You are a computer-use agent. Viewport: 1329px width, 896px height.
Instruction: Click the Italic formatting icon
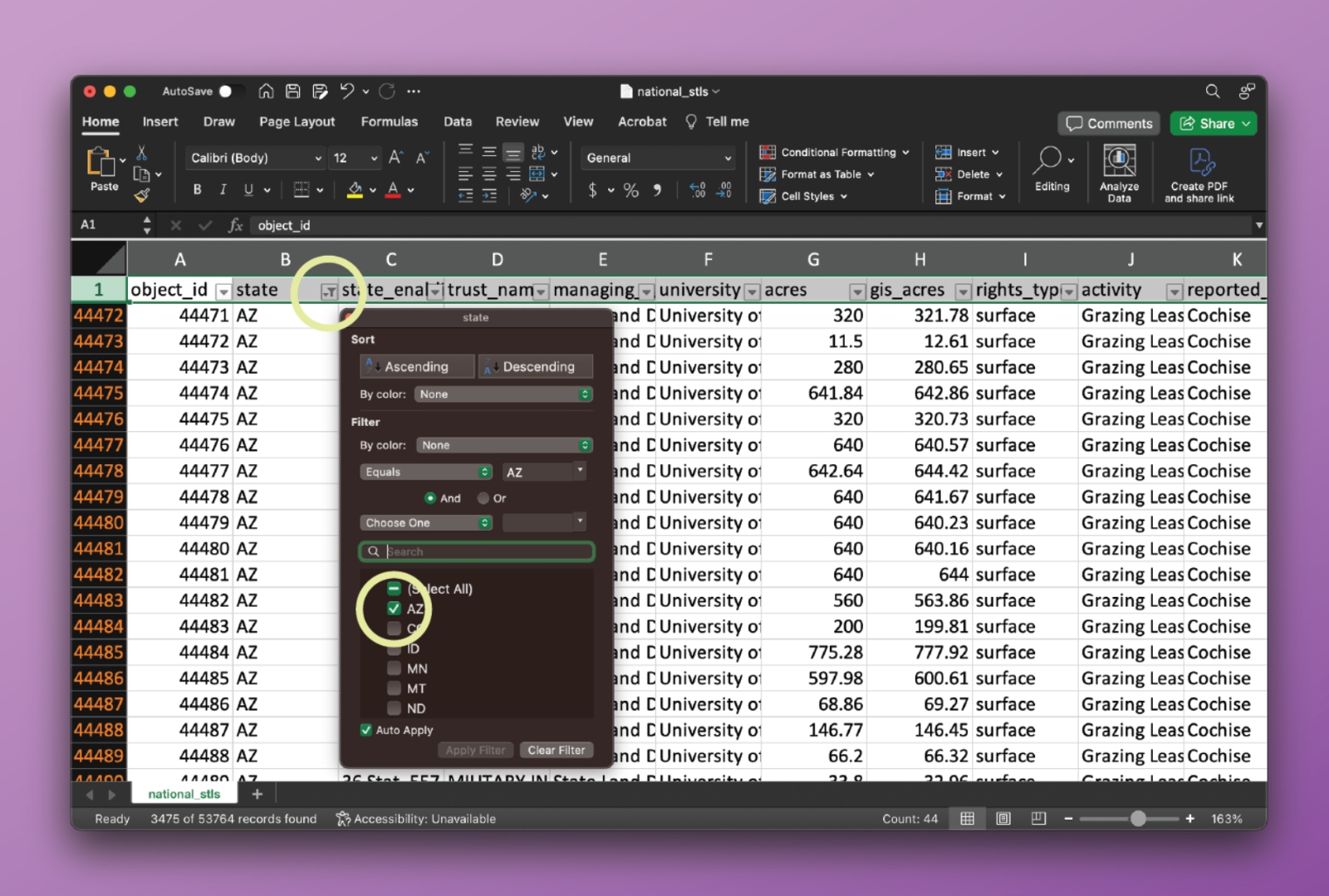pyautogui.click(x=223, y=189)
